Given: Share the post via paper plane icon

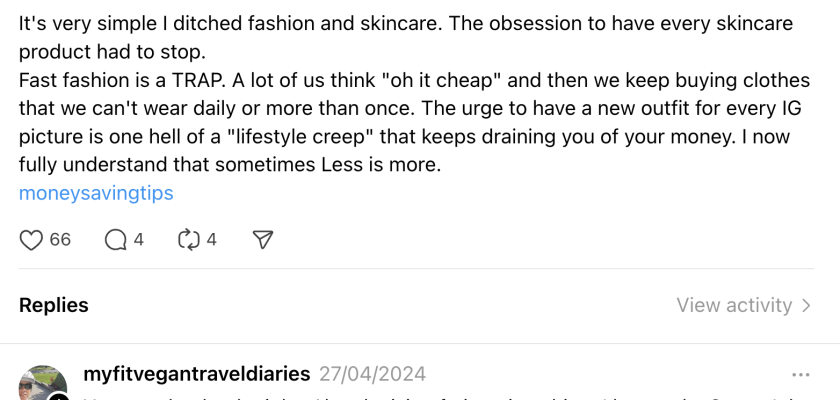Looking at the screenshot, I should (263, 240).
